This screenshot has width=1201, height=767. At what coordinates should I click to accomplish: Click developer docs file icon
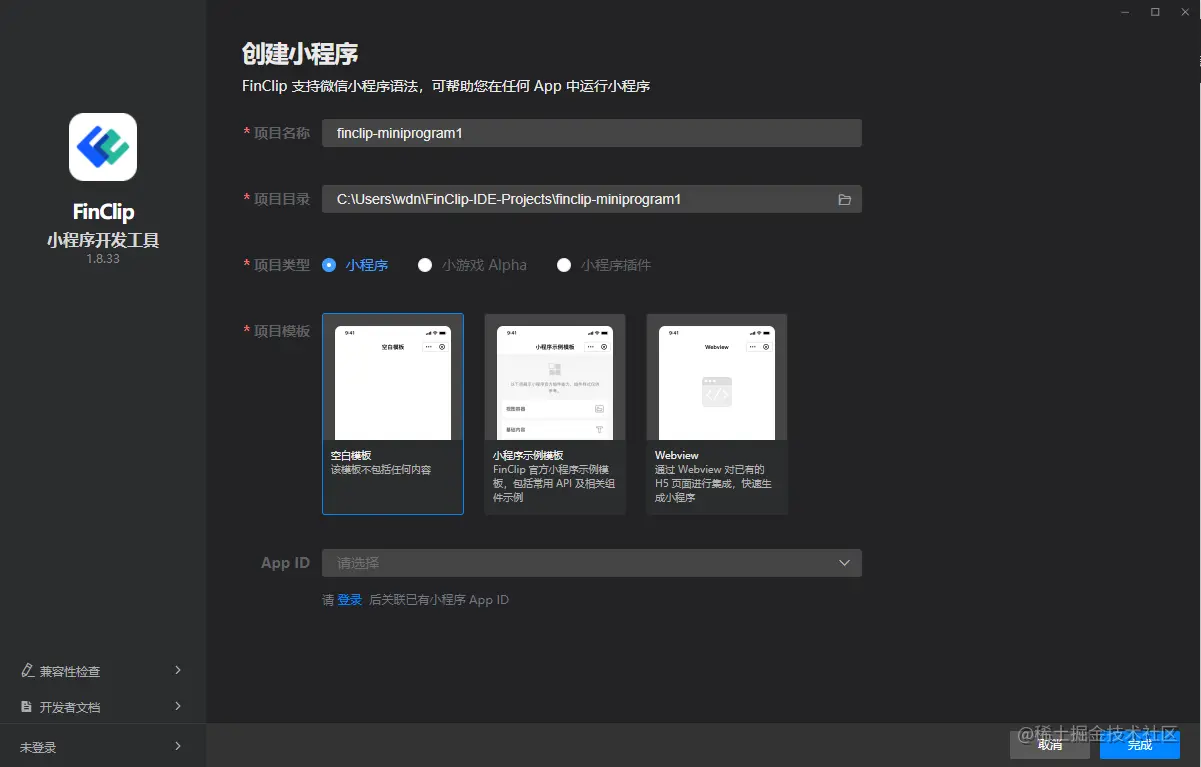(27, 707)
